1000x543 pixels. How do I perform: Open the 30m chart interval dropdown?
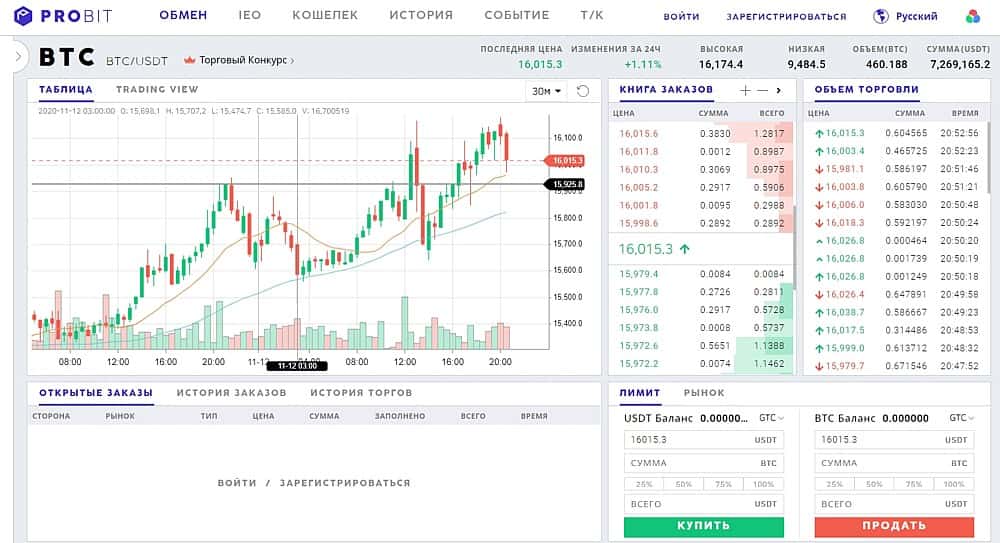546,91
